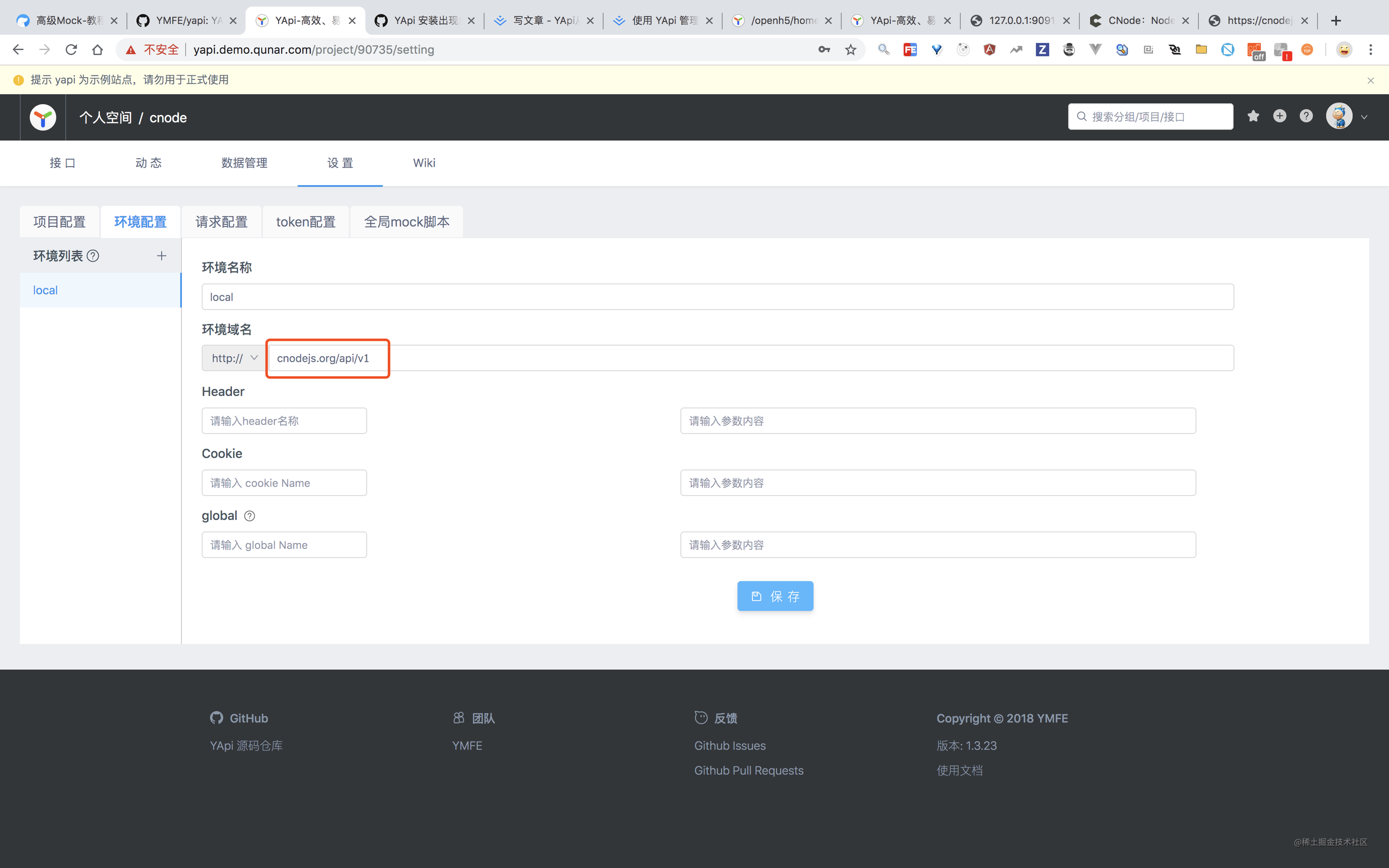Viewport: 1389px width, 868px height.
Task: Click the YApi logo icon
Action: coord(43,118)
